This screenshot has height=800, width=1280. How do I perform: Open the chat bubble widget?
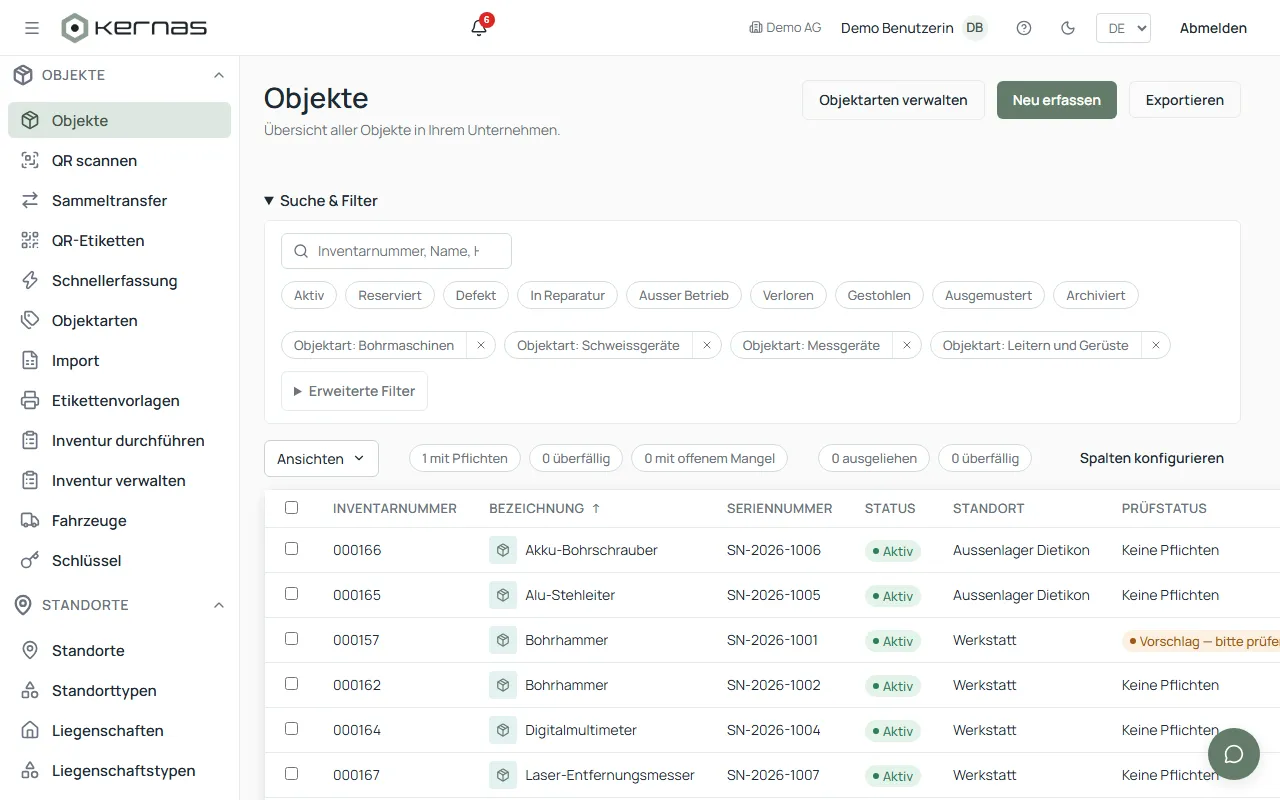click(1234, 754)
